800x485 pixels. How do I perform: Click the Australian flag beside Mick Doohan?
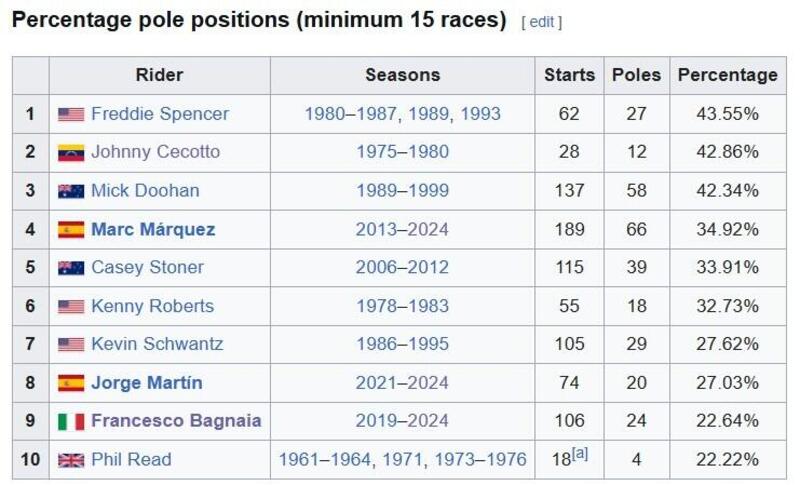tap(71, 191)
